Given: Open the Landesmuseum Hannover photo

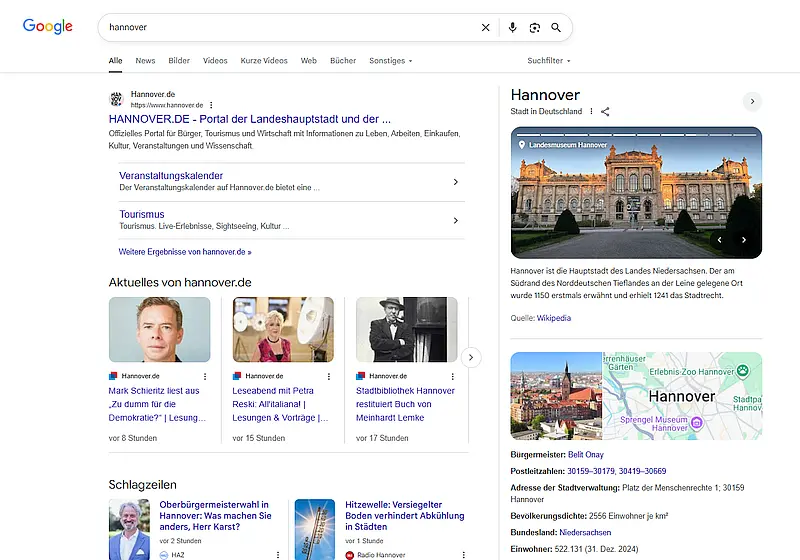Looking at the screenshot, I should point(636,193).
